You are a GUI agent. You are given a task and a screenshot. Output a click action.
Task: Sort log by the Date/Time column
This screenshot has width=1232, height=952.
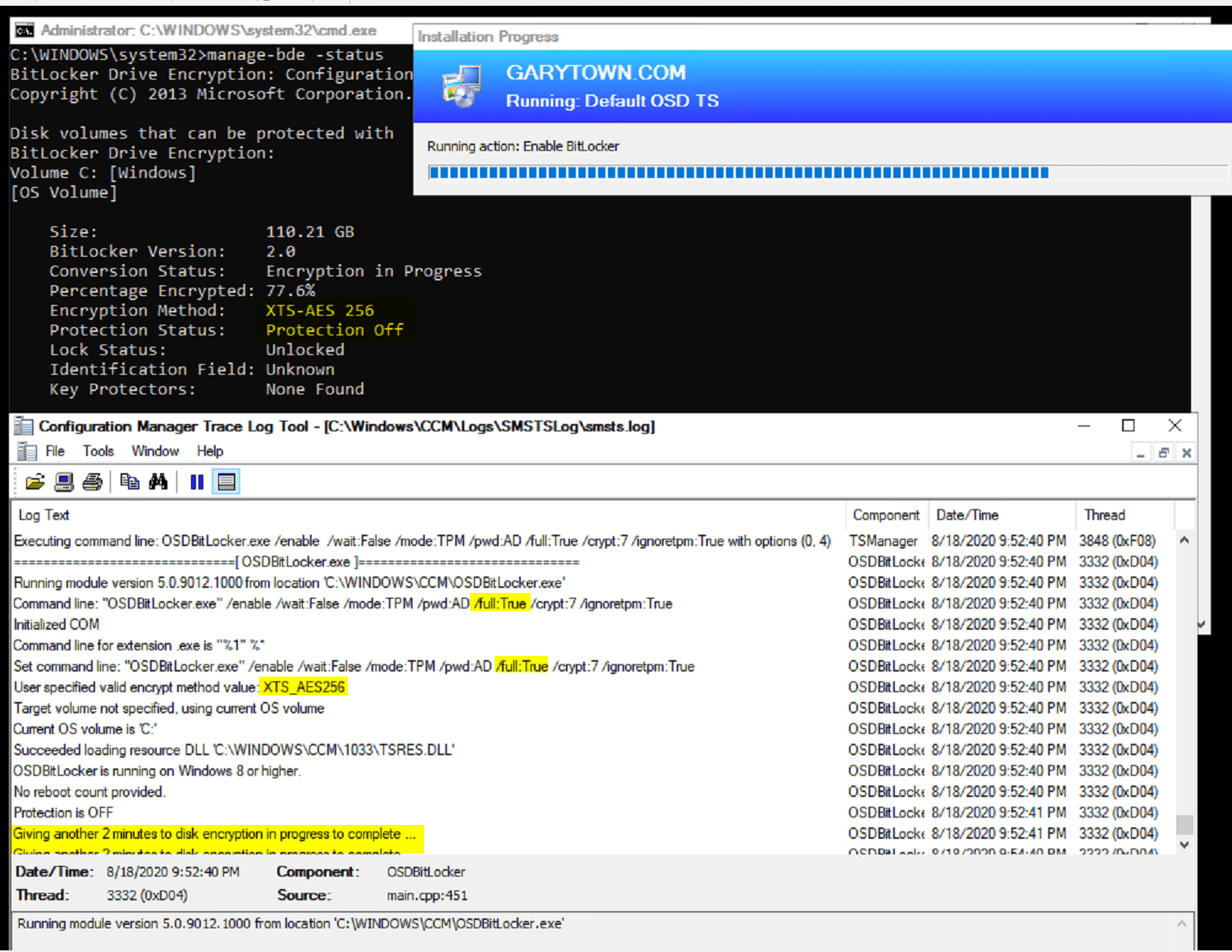pyautogui.click(x=968, y=515)
